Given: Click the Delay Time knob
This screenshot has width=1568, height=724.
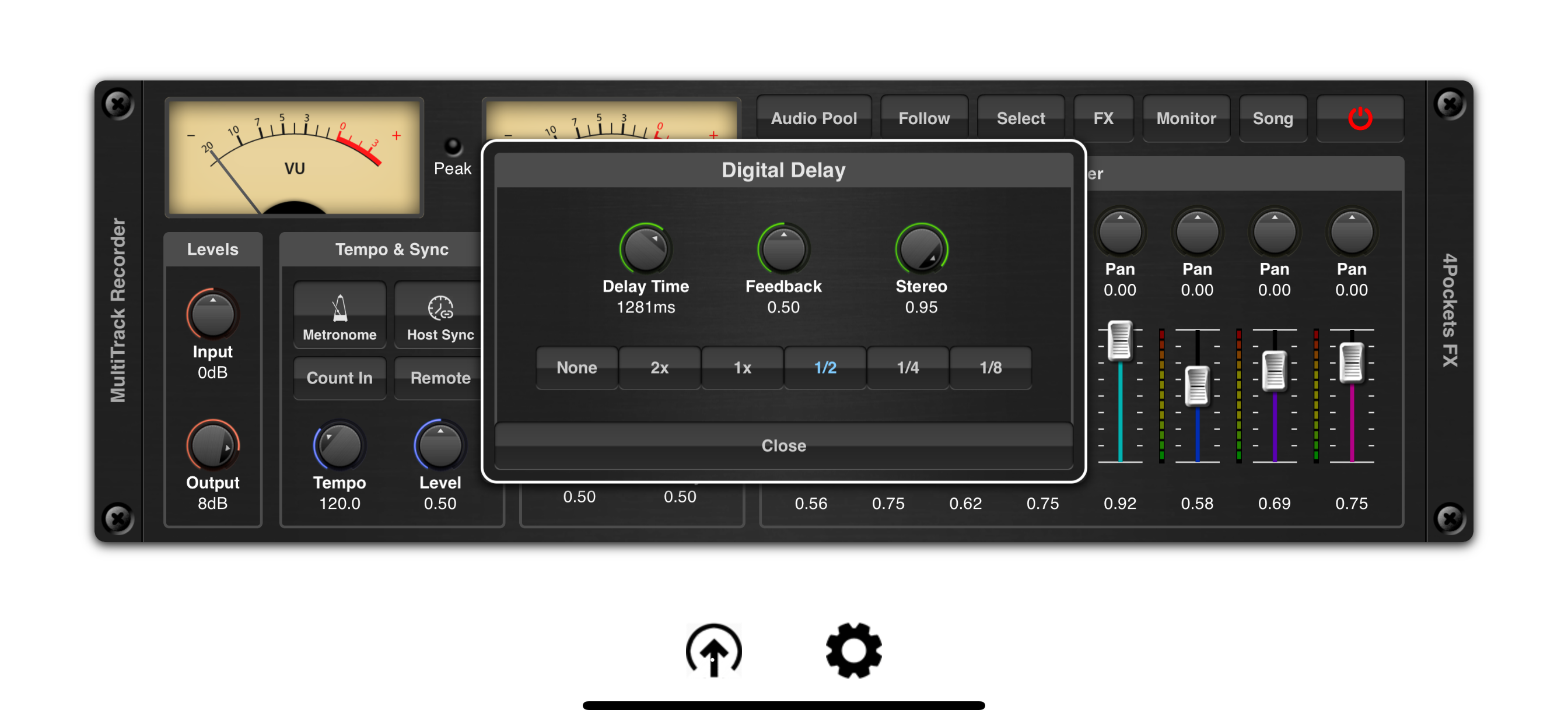Looking at the screenshot, I should point(645,249).
